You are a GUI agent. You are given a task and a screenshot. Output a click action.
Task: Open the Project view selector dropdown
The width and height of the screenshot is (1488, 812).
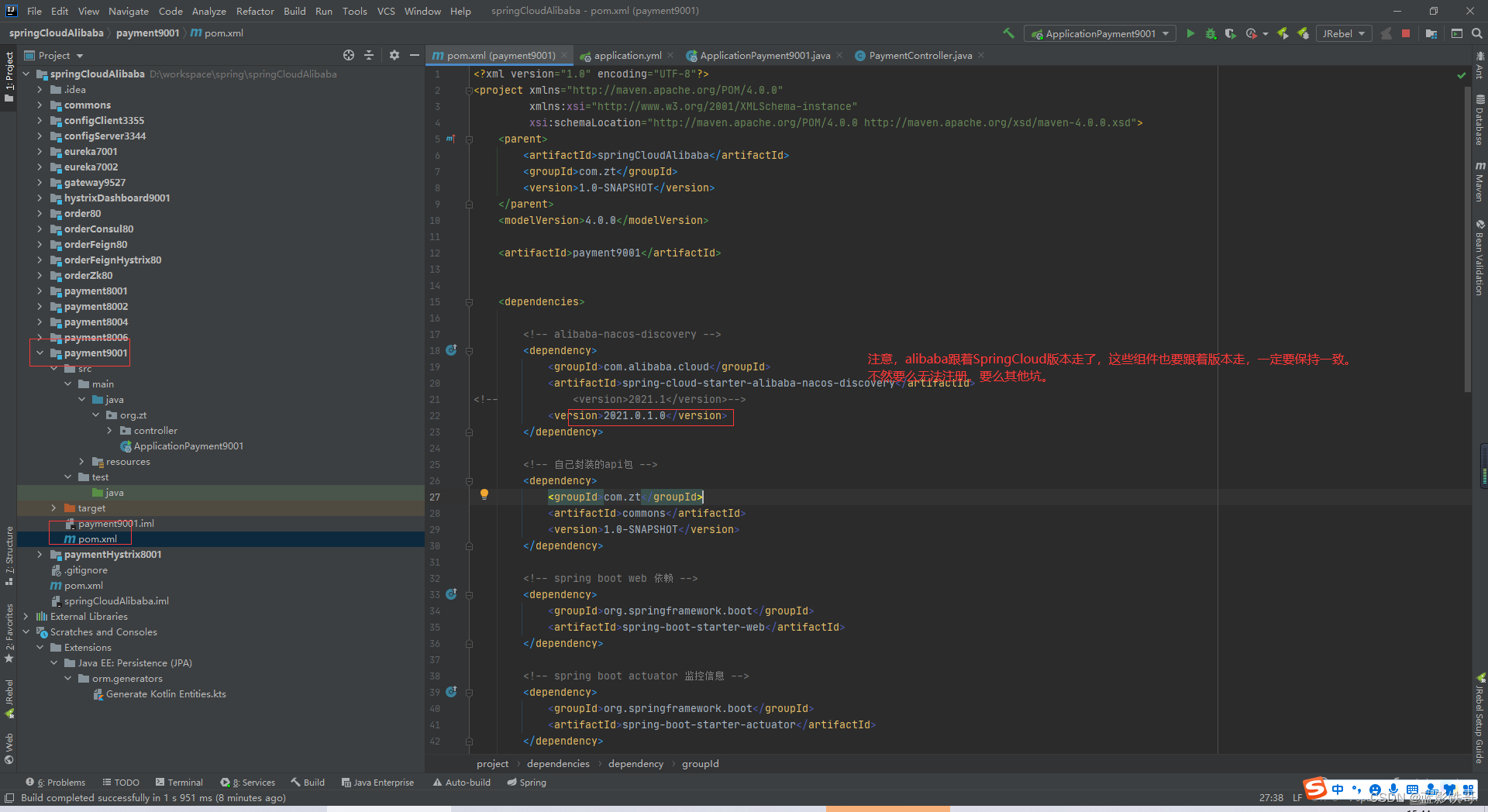tap(53, 55)
